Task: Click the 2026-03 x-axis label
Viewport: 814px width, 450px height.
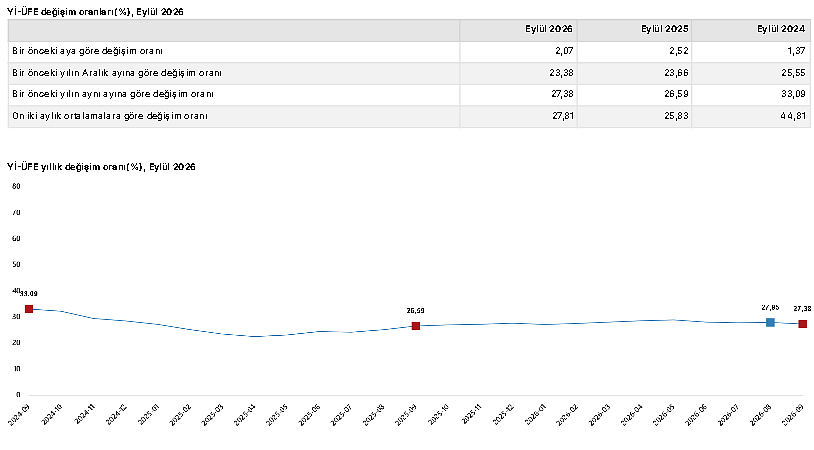Action: click(599, 415)
